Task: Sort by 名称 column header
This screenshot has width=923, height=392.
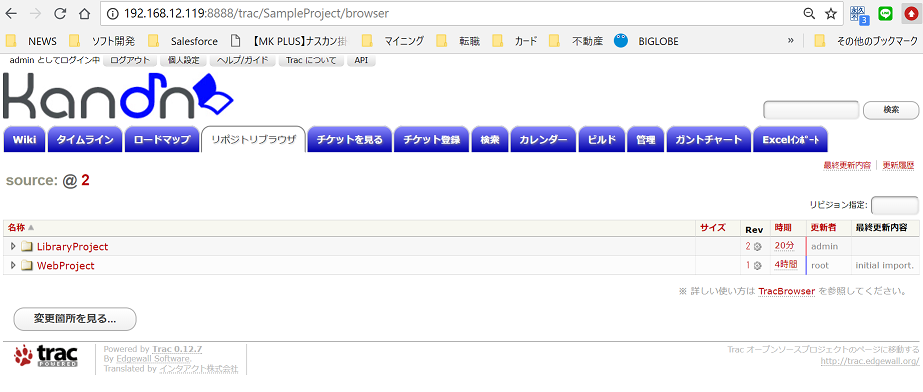Action: click(16, 228)
